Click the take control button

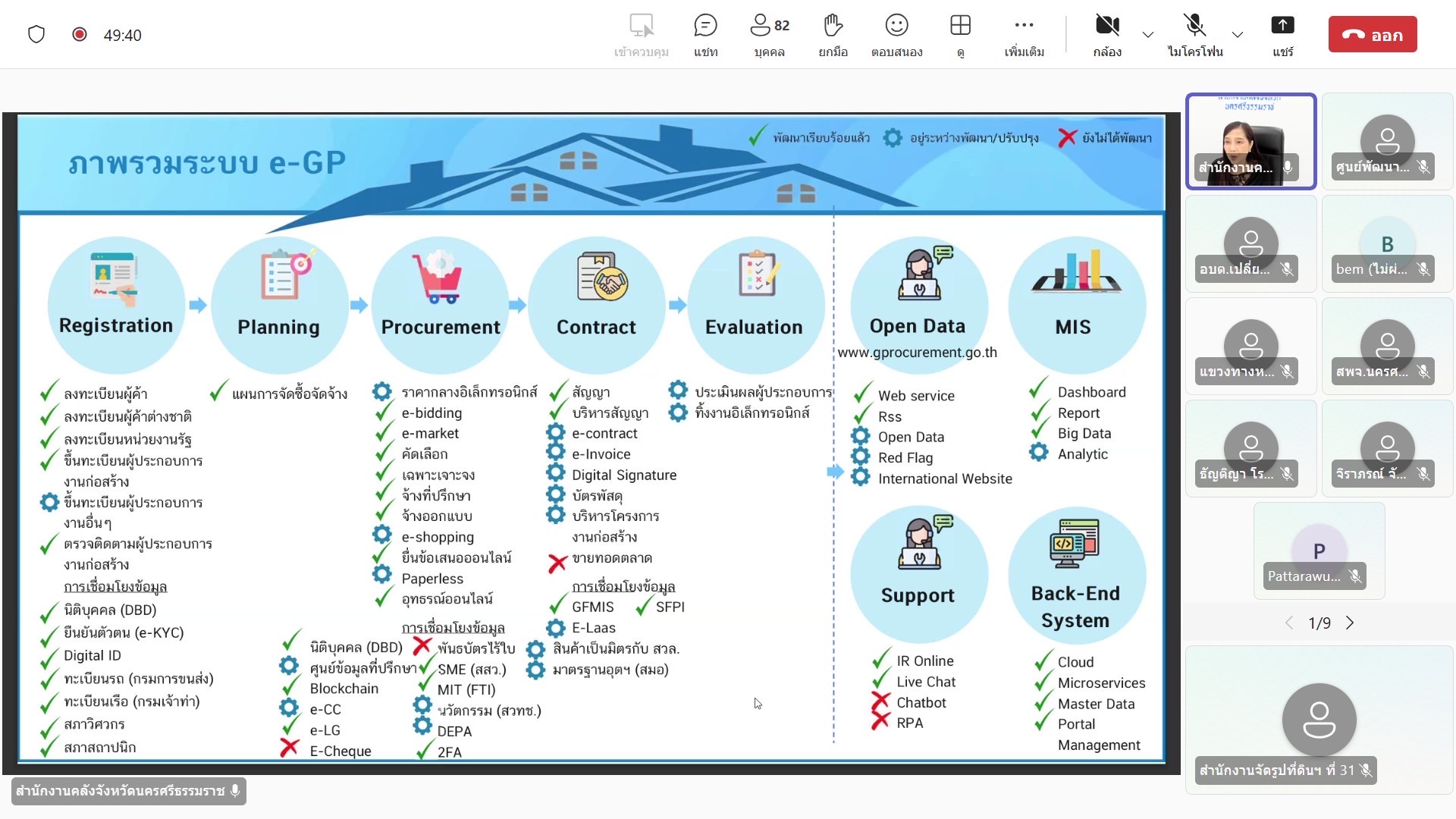(x=642, y=35)
